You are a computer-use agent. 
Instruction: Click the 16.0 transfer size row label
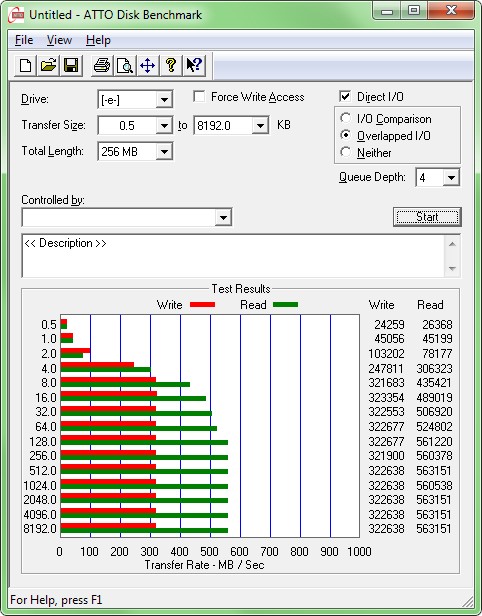(x=46, y=398)
